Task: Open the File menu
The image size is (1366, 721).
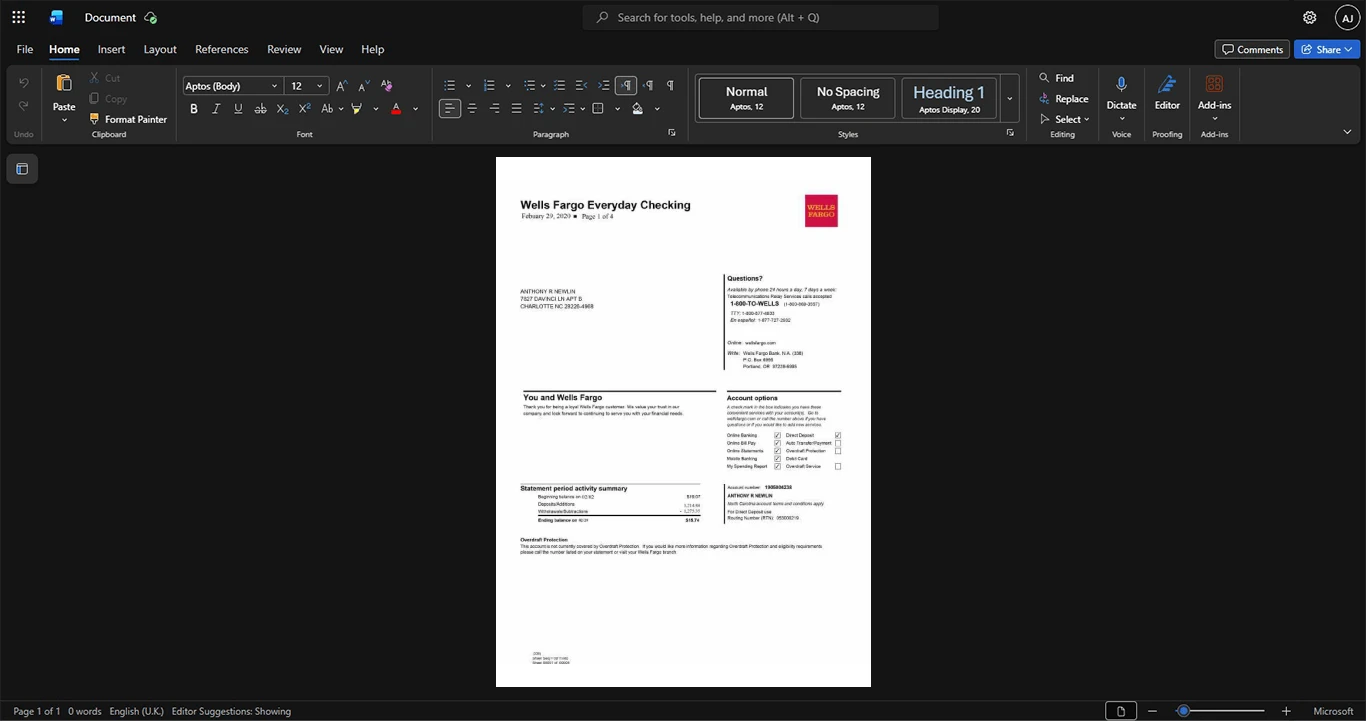Action: tap(25, 49)
